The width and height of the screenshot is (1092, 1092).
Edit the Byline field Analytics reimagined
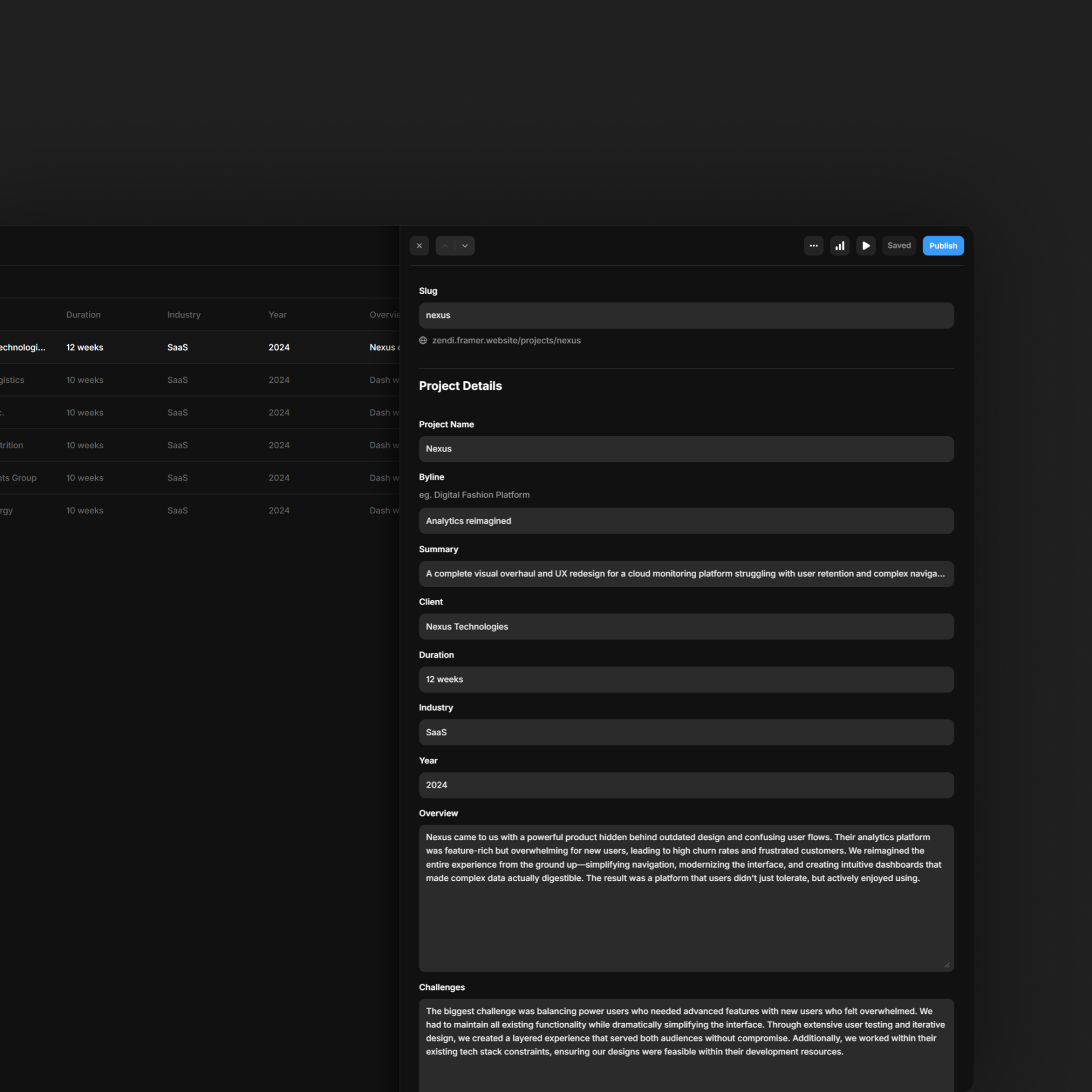[x=686, y=520]
